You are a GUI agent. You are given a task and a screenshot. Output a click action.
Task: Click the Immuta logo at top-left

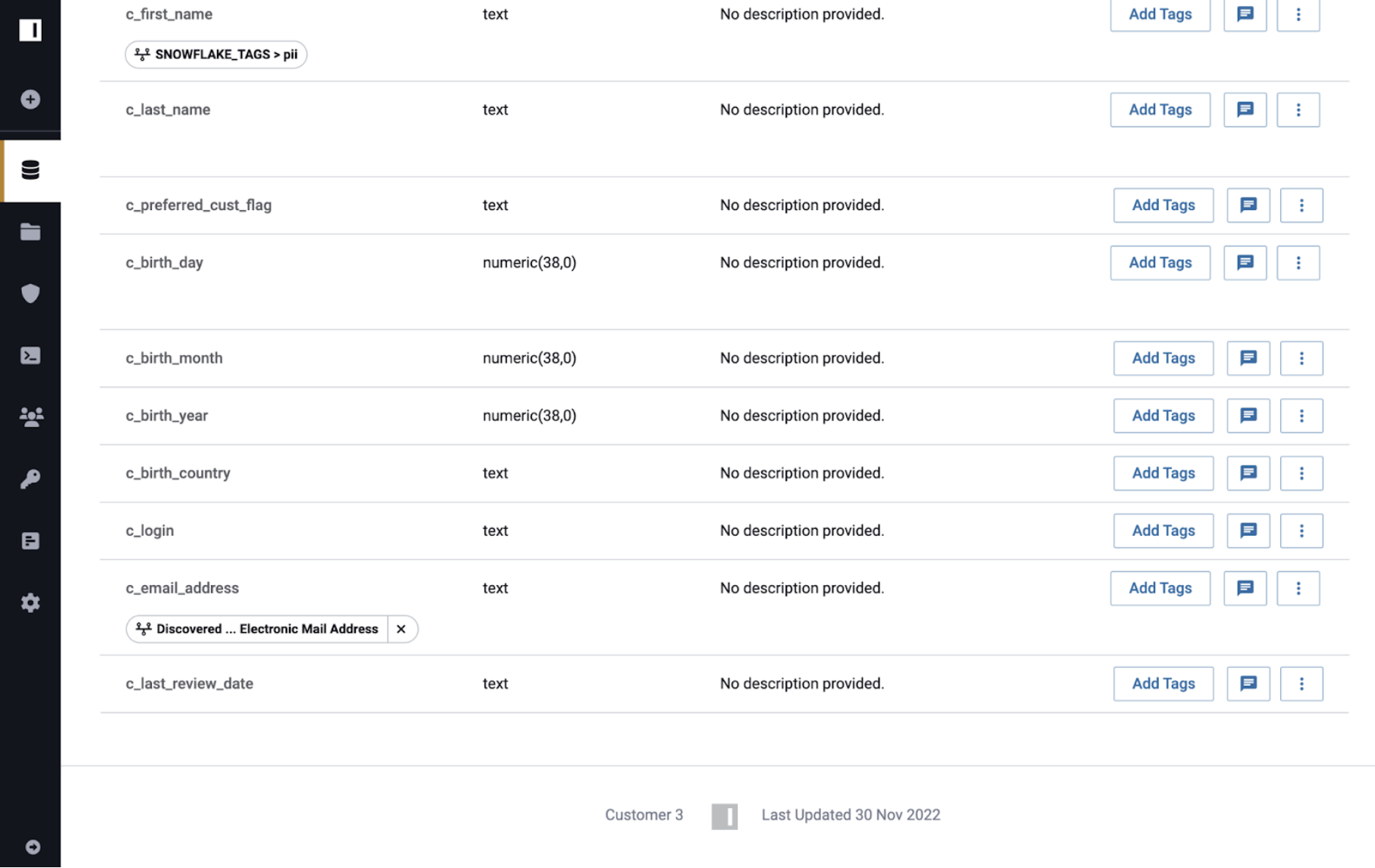coord(30,30)
